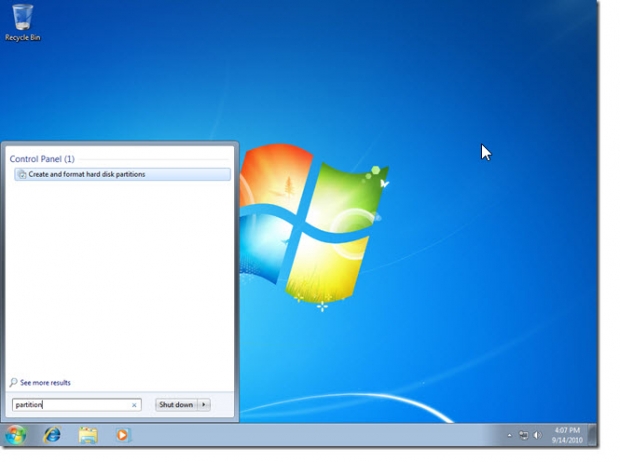The height and width of the screenshot is (462, 620).
Task: Click the Windows Start orb
Action: (16, 435)
